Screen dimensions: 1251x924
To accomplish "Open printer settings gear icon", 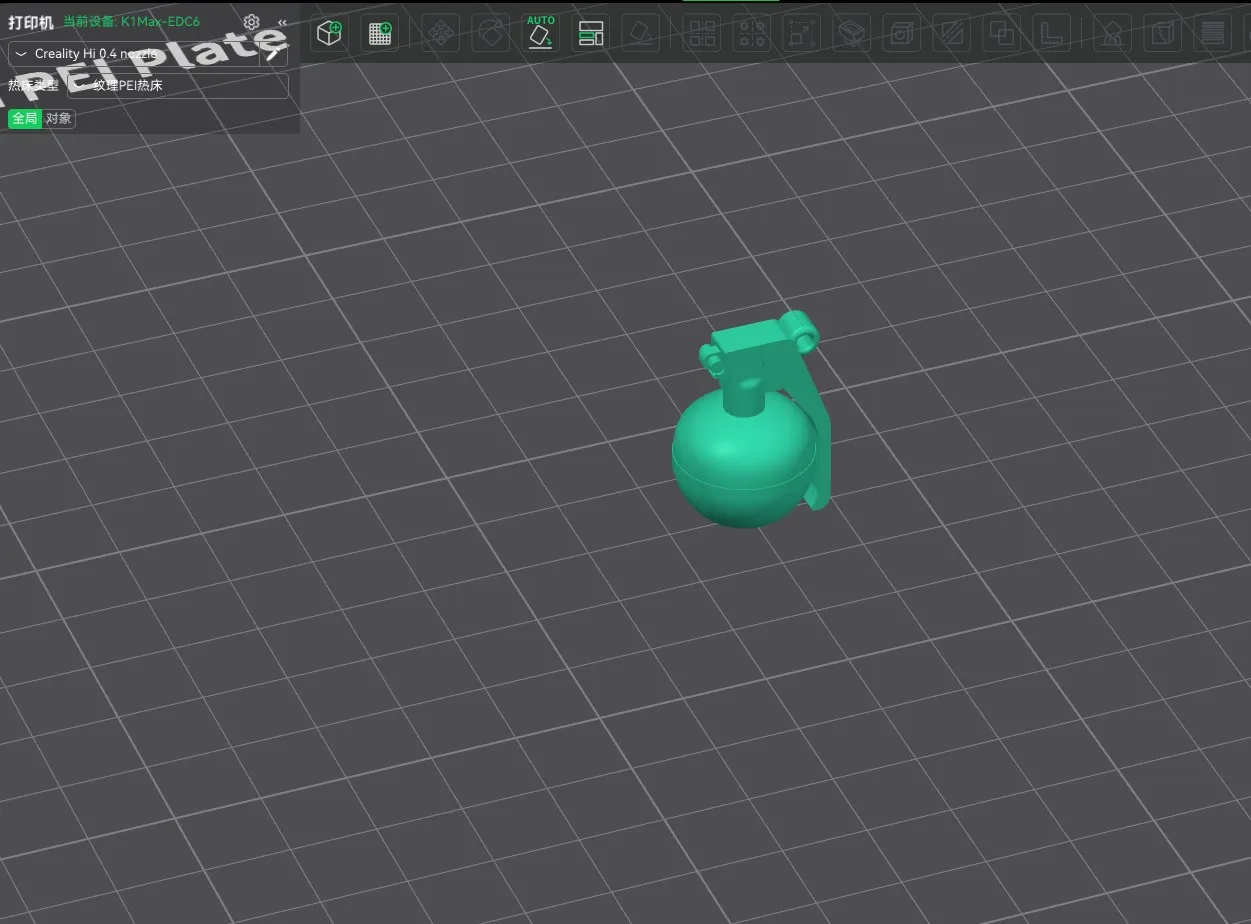I will 252,21.
